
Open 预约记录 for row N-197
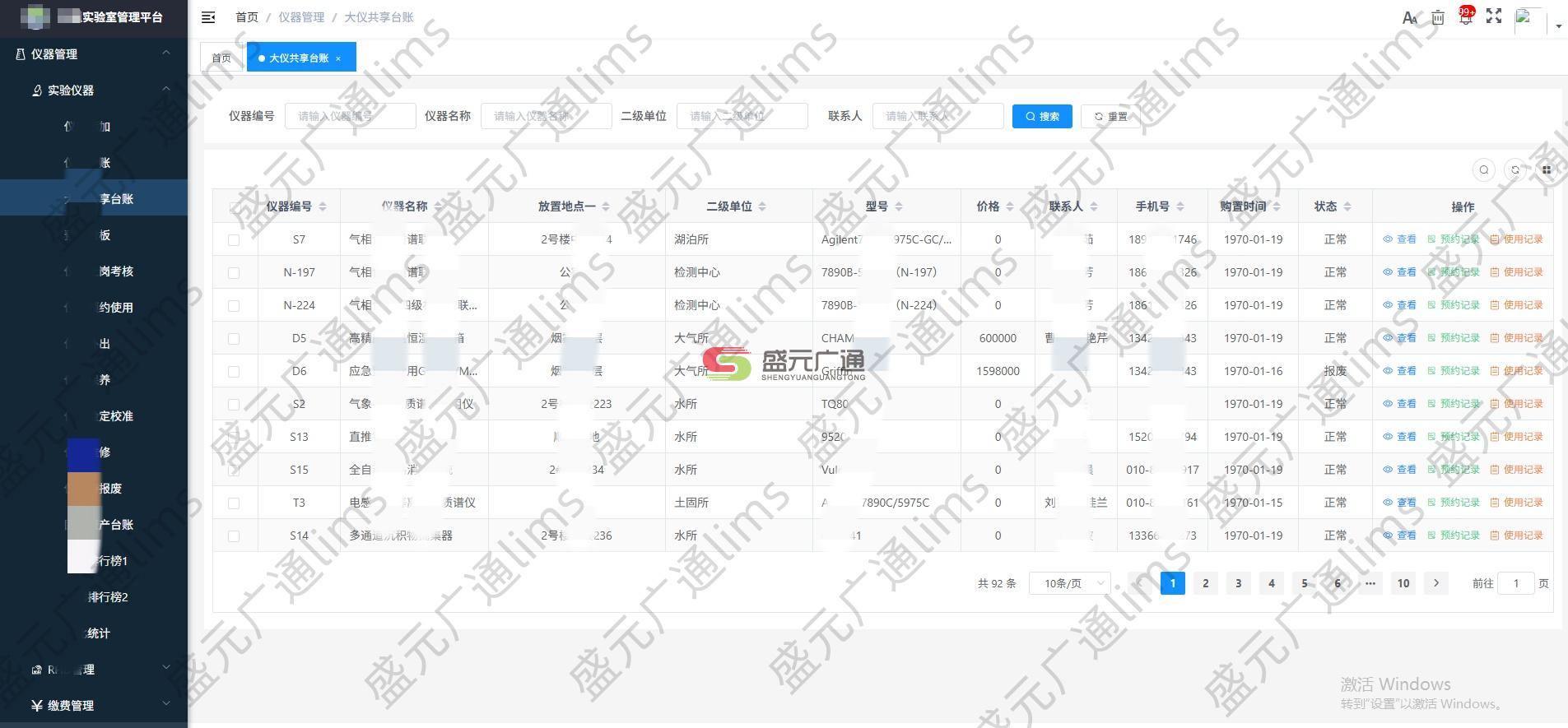tap(1453, 272)
